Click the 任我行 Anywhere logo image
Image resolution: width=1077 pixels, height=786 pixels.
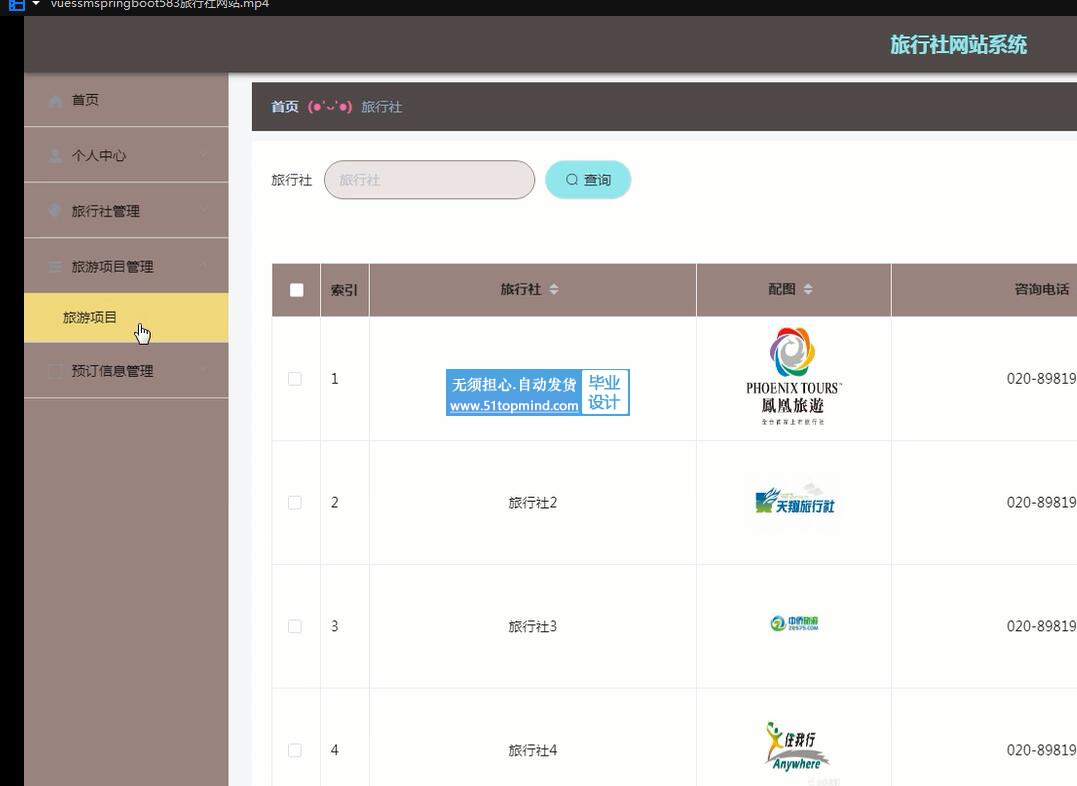tap(797, 746)
